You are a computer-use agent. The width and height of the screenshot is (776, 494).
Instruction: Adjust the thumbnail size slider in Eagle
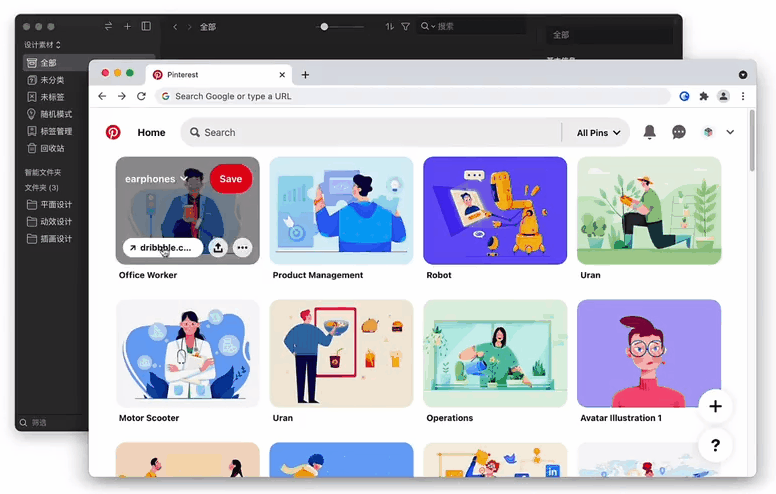tap(325, 27)
